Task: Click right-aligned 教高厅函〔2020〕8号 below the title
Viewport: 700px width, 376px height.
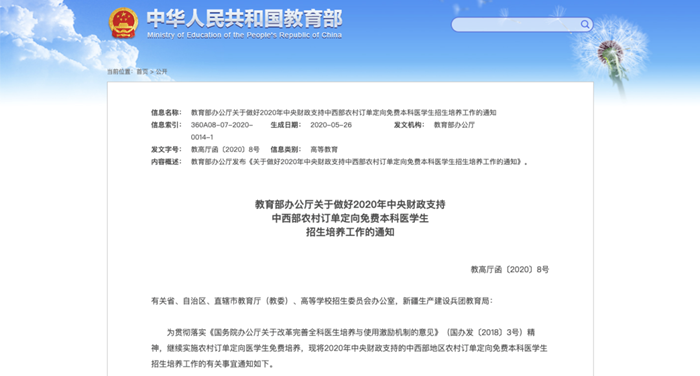Action: (510, 269)
